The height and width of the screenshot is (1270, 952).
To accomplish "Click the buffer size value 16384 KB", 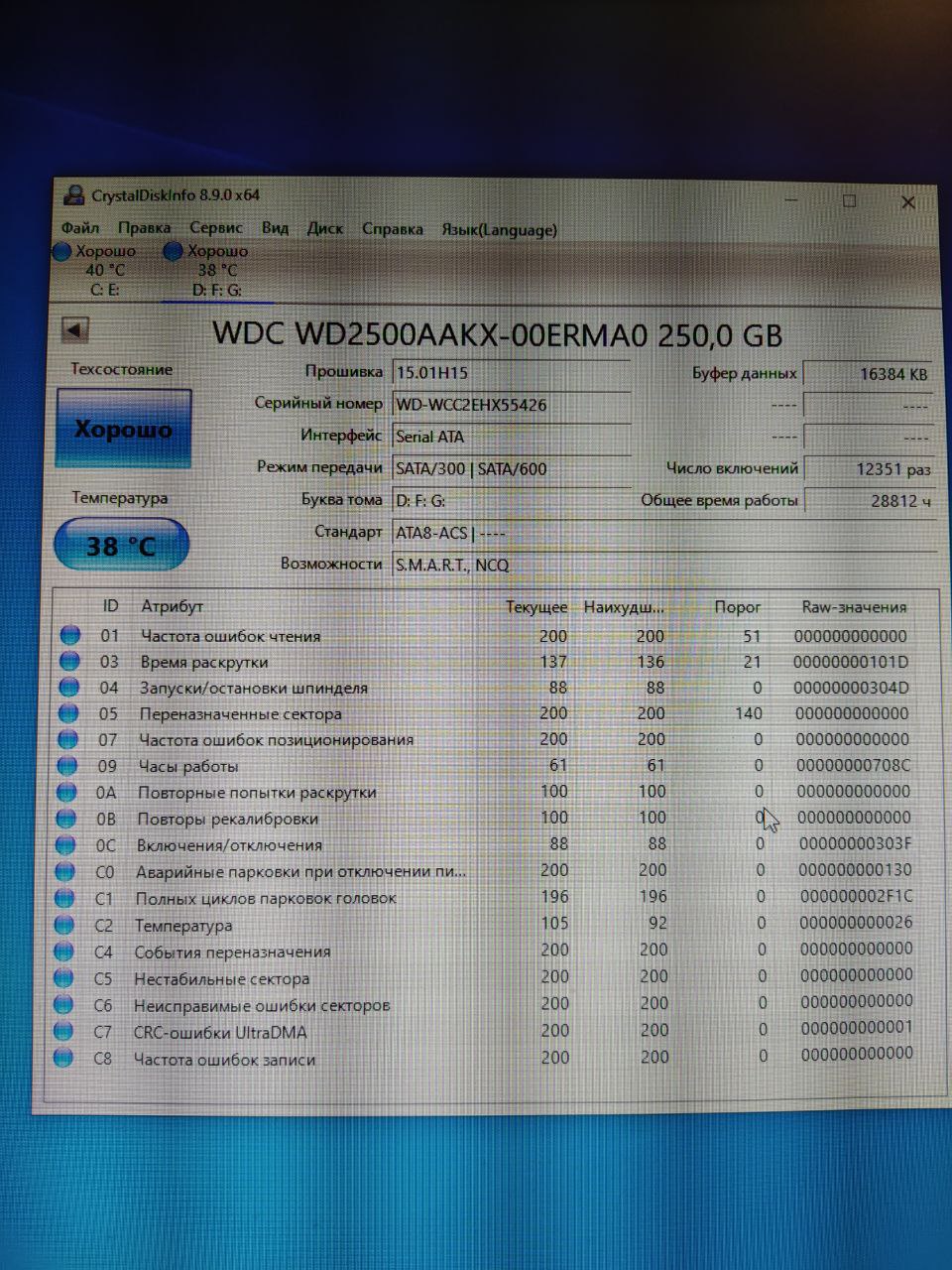I will 868,374.
